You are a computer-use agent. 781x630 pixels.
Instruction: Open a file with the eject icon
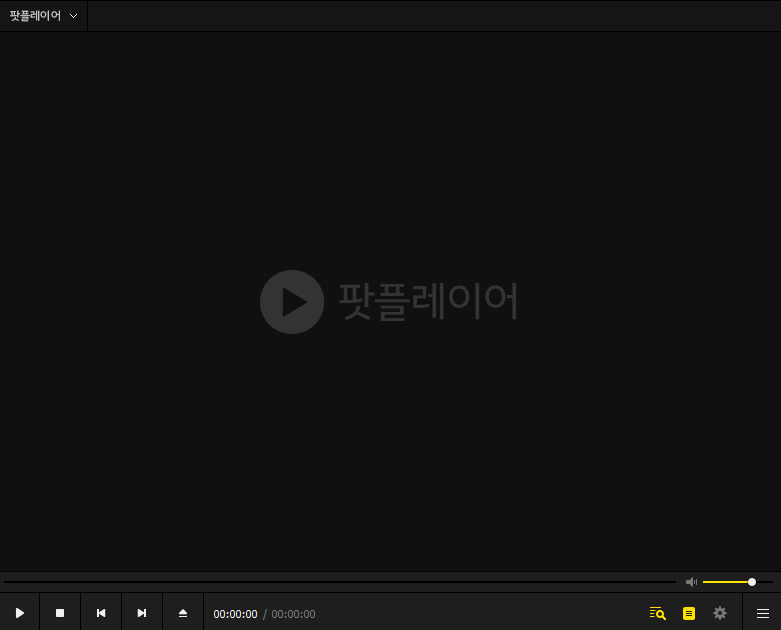[183, 613]
